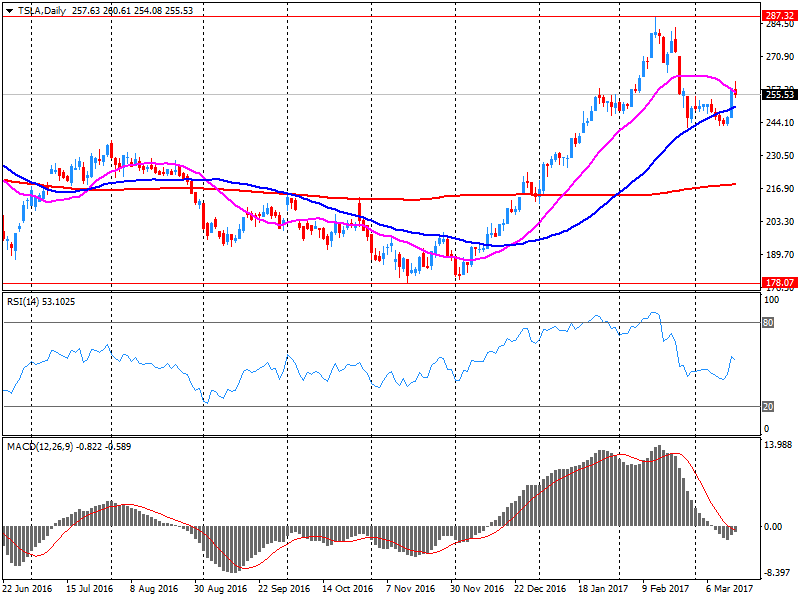This screenshot has width=800, height=600.
Task: Click the red 287.32 price label
Action: pos(779,16)
